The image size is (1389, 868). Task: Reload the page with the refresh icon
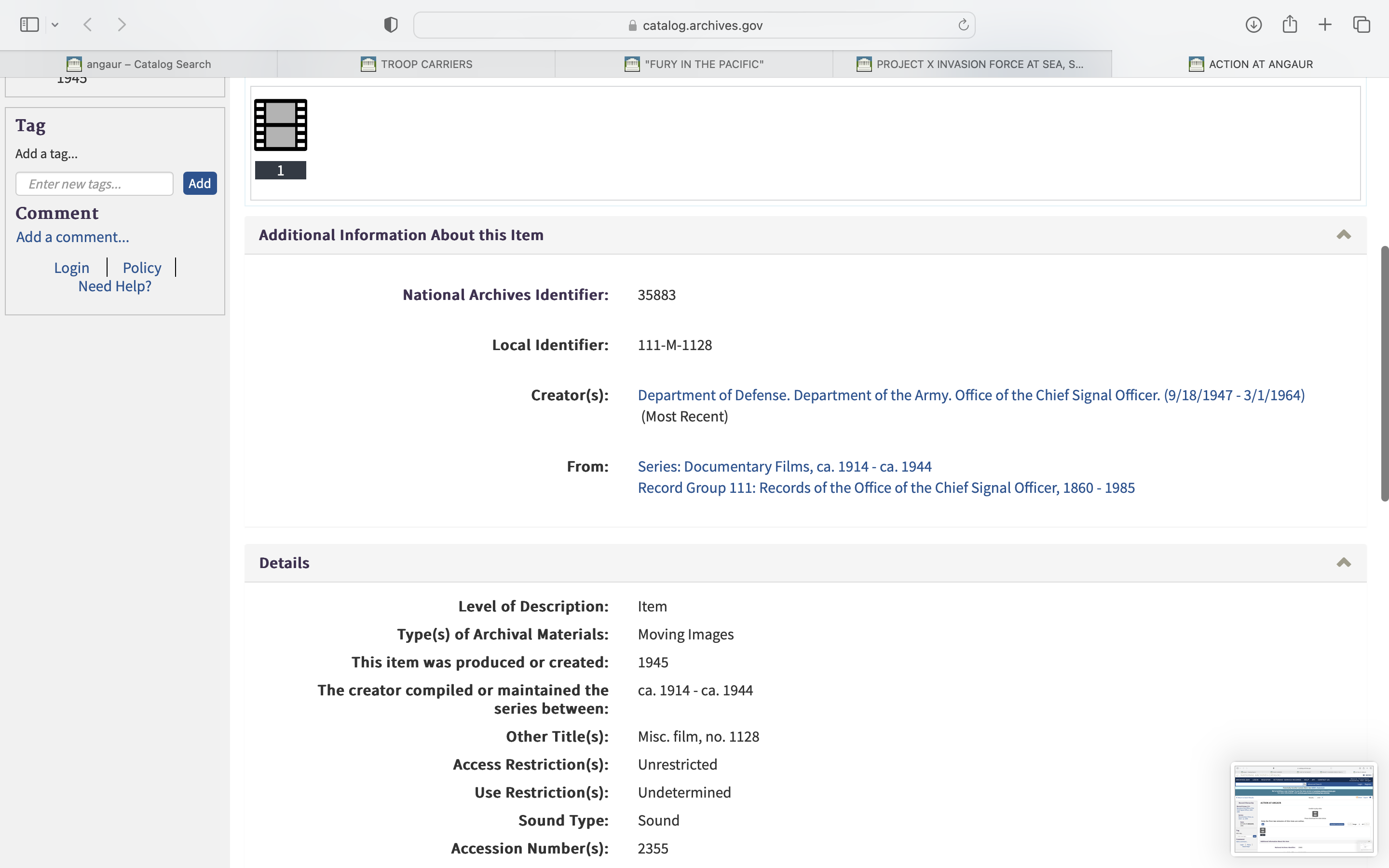click(x=963, y=25)
